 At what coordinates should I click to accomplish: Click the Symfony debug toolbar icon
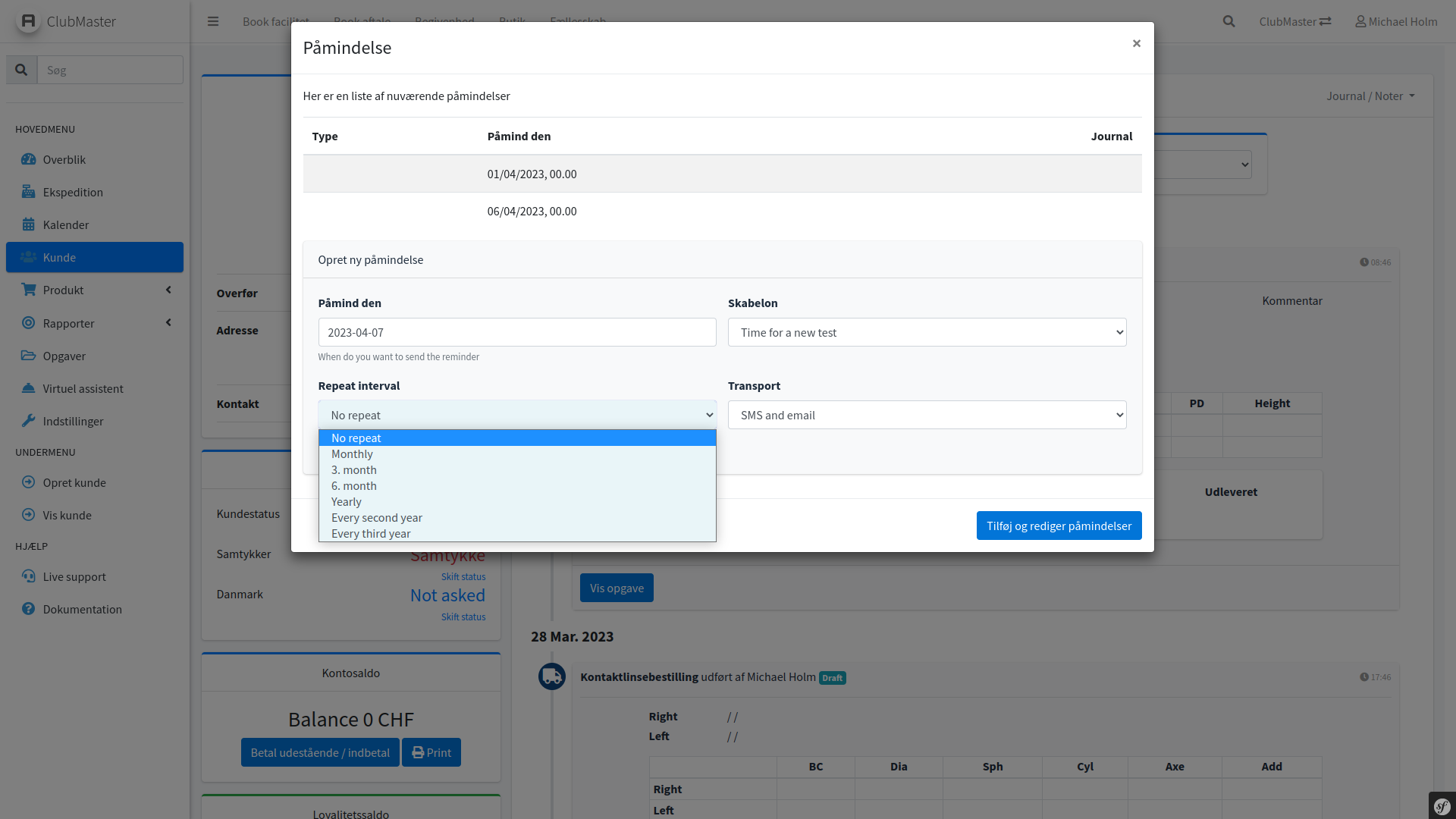[x=1442, y=805]
